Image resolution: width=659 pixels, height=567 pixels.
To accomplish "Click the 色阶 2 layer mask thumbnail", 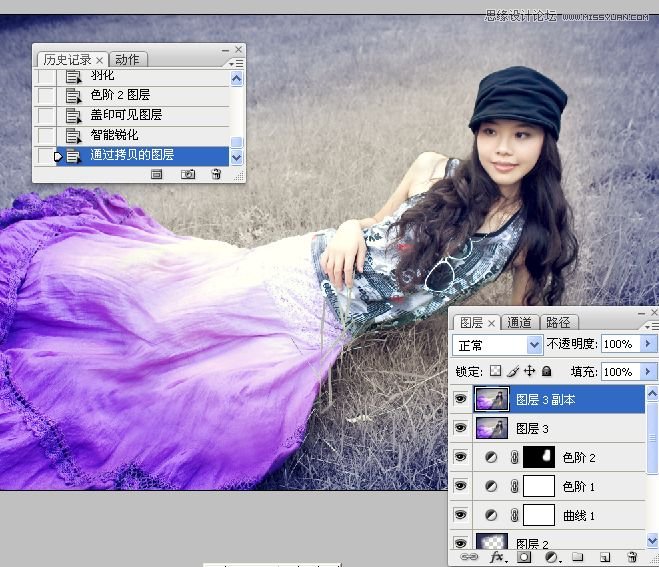I will [x=539, y=457].
